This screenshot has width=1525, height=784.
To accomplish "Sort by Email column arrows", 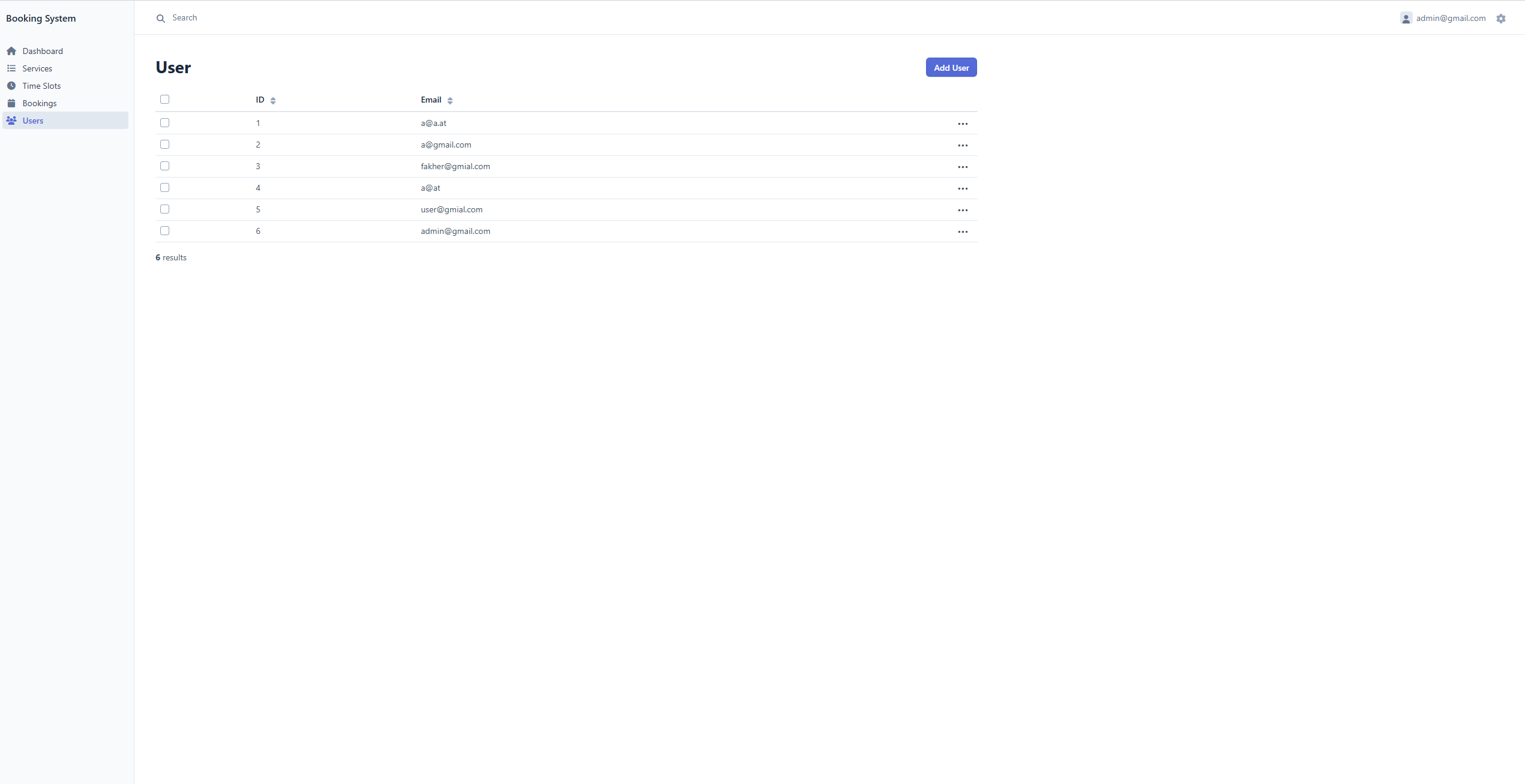I will tap(450, 101).
